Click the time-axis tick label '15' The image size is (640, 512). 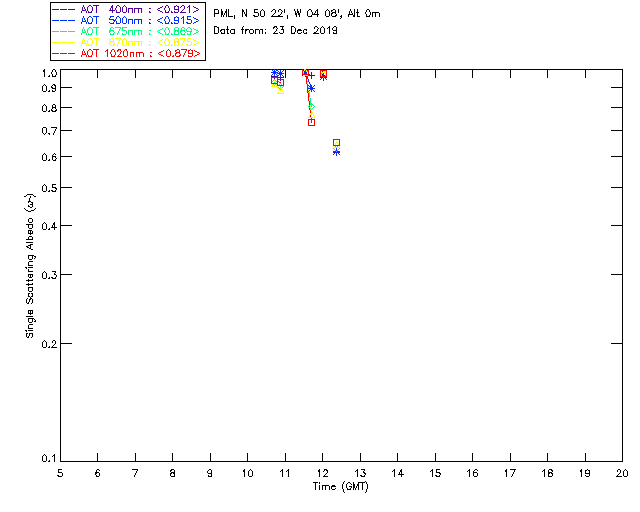click(x=435, y=473)
